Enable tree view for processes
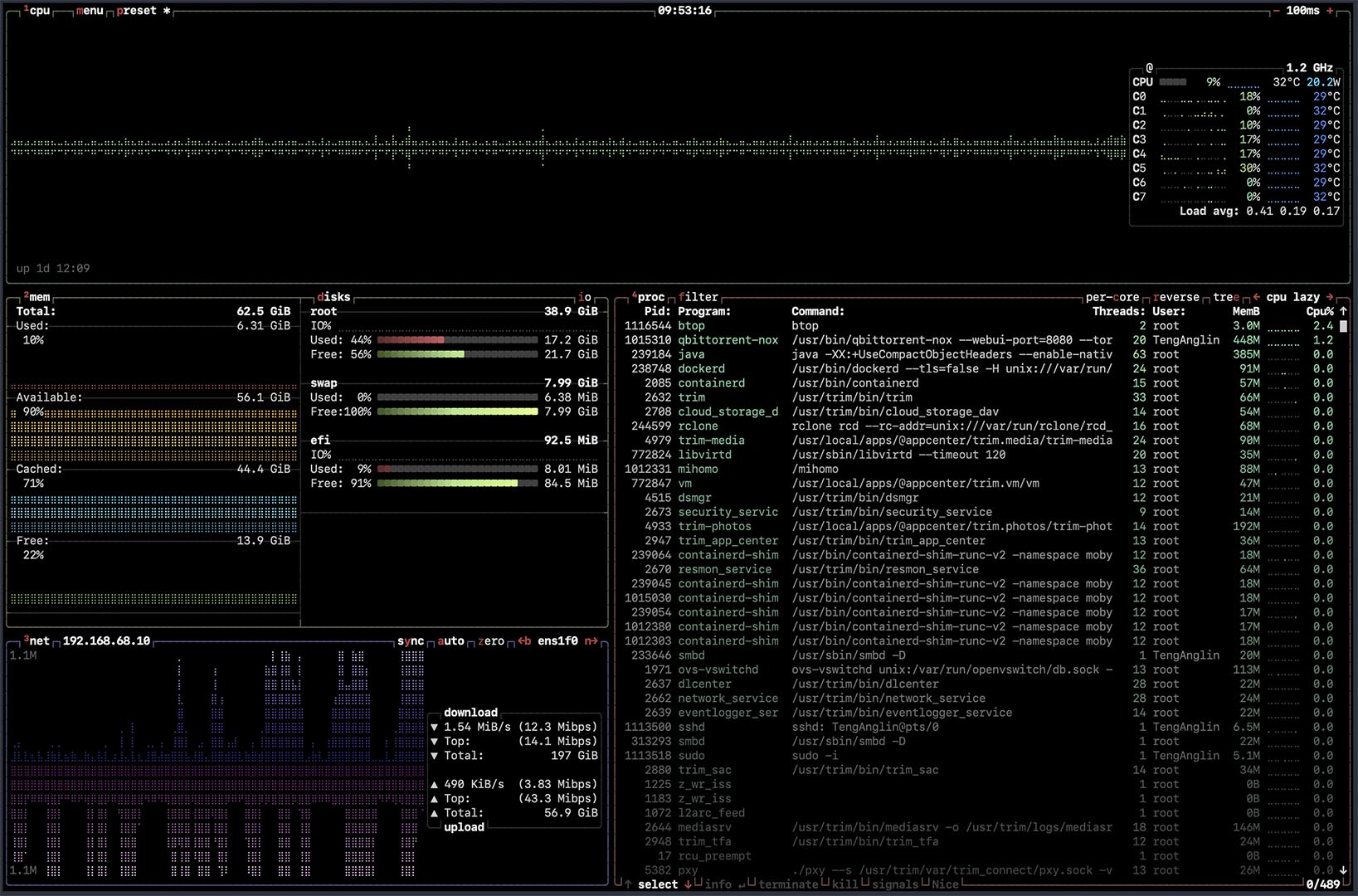The width and height of the screenshot is (1358, 896). pyautogui.click(x=1225, y=297)
